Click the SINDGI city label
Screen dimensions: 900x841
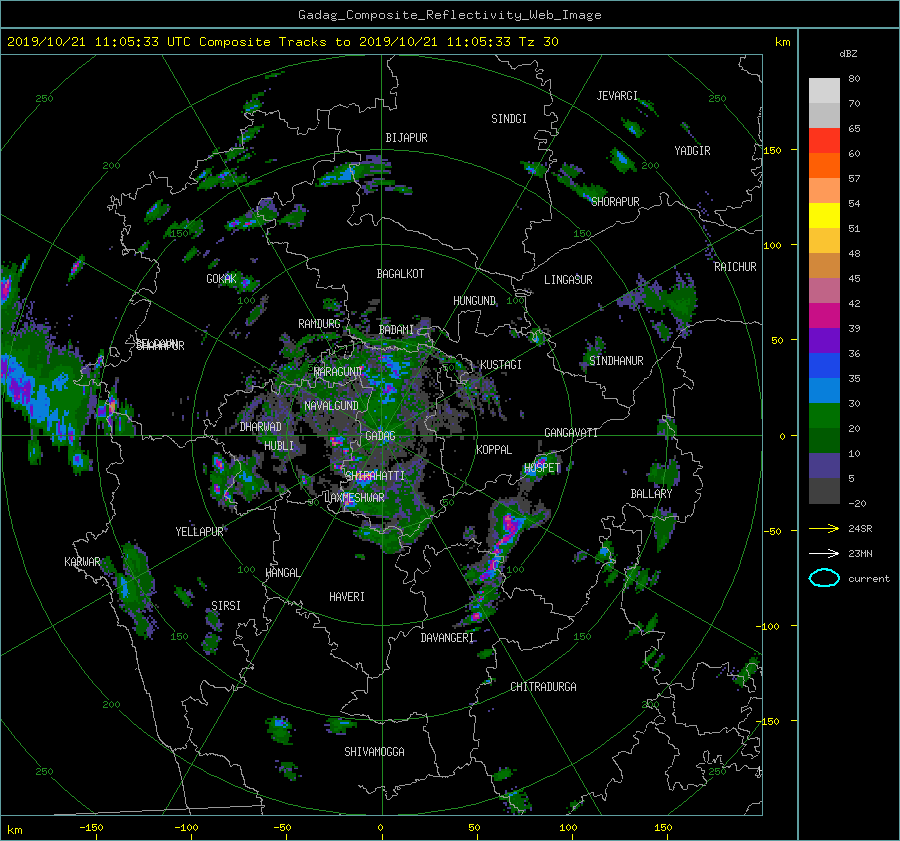[509, 119]
